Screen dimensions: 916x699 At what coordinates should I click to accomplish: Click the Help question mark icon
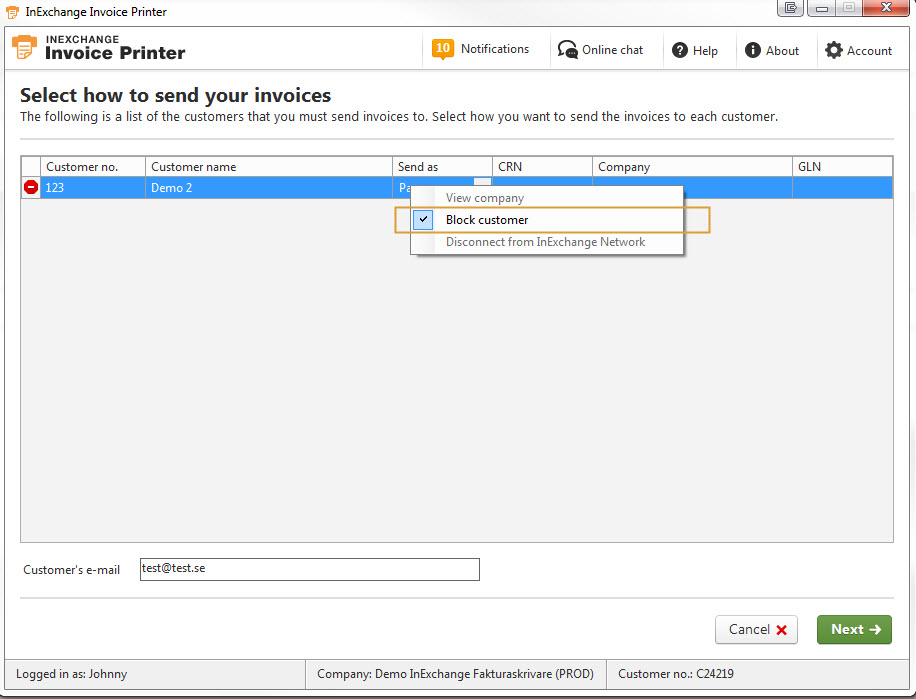coord(679,50)
